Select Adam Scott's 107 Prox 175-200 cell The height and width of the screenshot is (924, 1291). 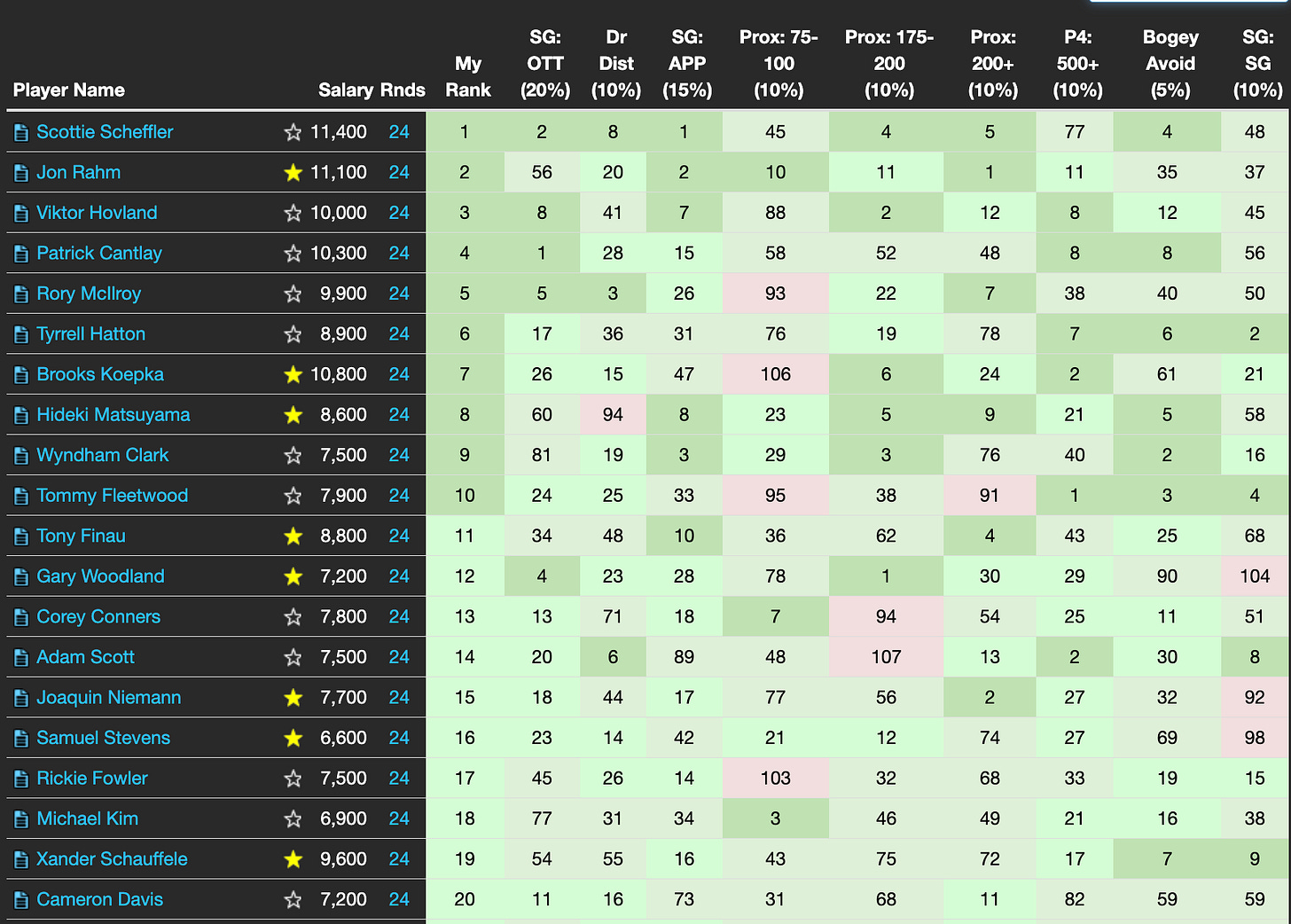coord(886,657)
